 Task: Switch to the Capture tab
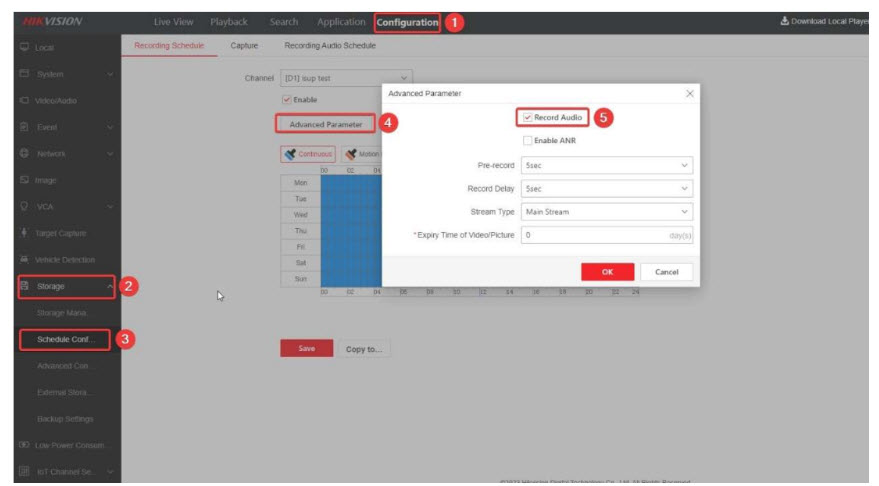click(244, 45)
